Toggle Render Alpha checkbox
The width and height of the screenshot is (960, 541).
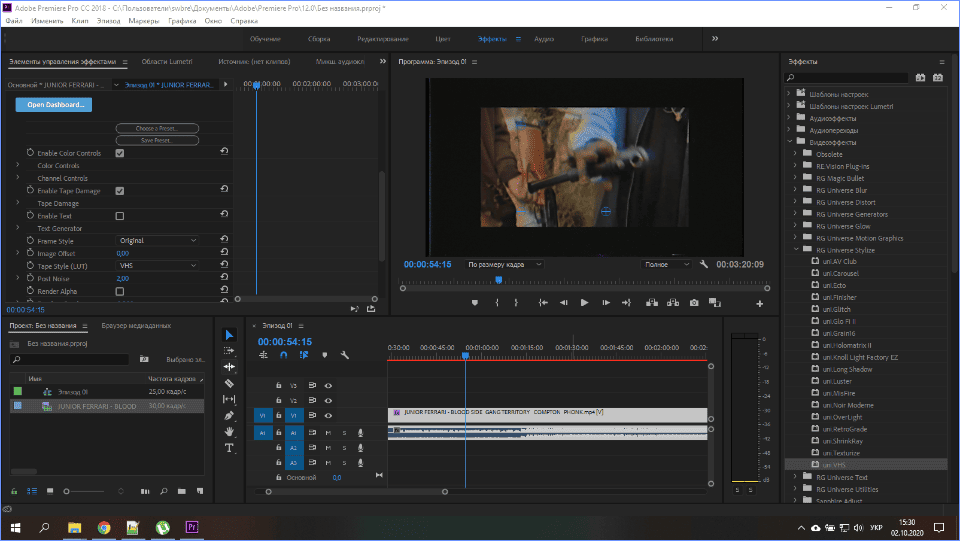120,291
